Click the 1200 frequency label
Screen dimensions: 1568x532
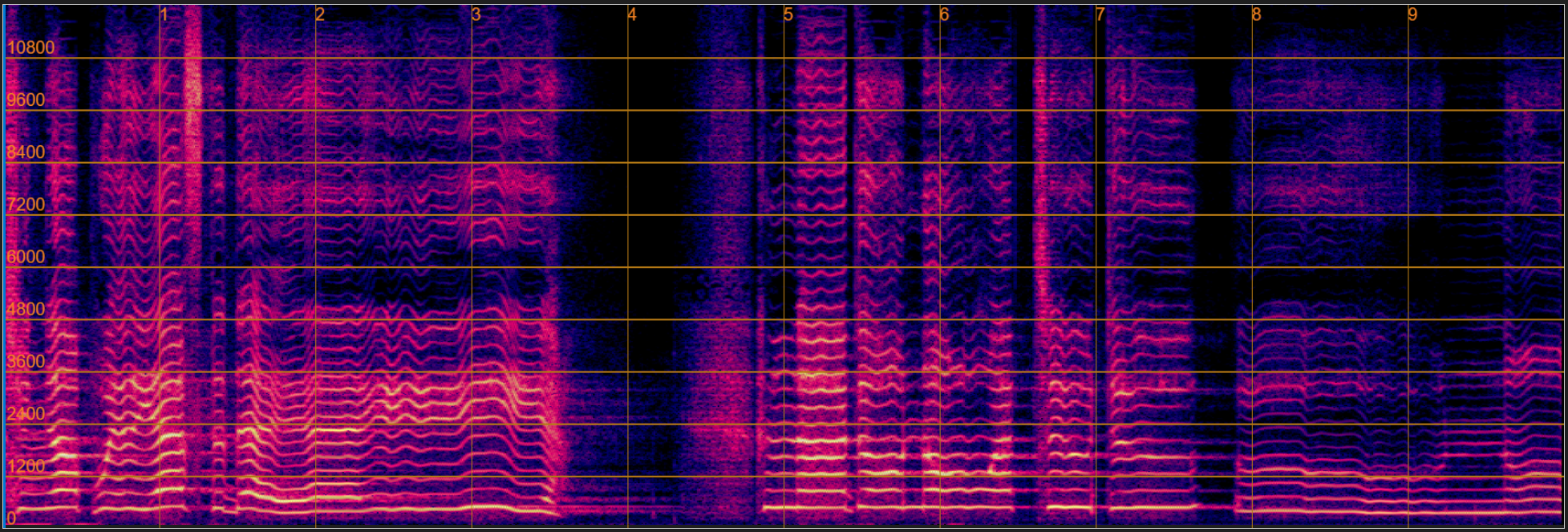click(x=26, y=466)
